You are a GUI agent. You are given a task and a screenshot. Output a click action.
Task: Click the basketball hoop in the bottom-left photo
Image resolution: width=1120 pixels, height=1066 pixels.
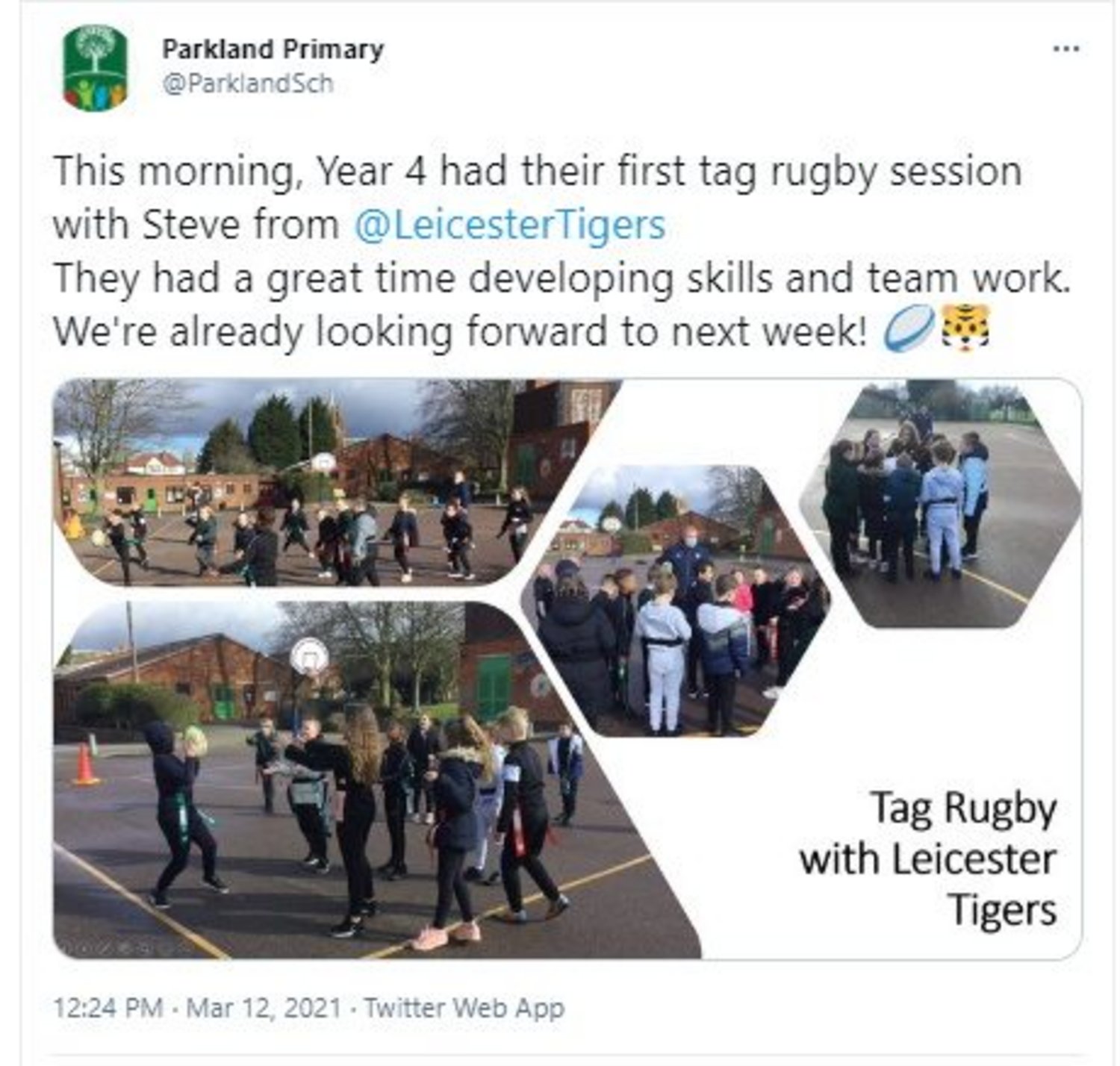pos(308,657)
